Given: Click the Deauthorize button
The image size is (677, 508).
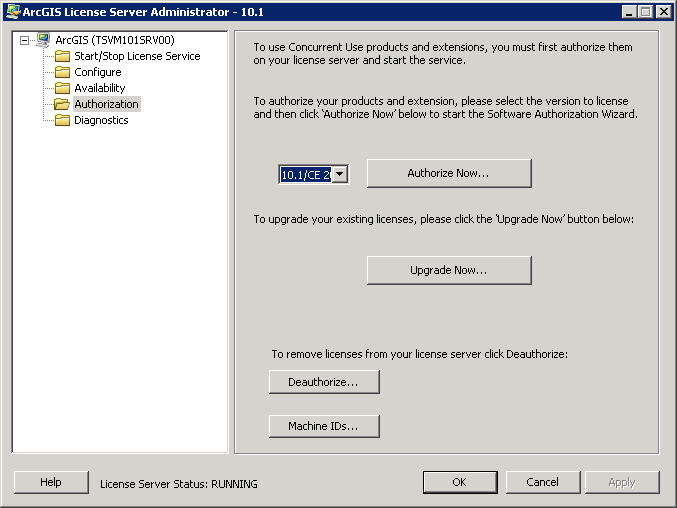Looking at the screenshot, I should pyautogui.click(x=324, y=382).
